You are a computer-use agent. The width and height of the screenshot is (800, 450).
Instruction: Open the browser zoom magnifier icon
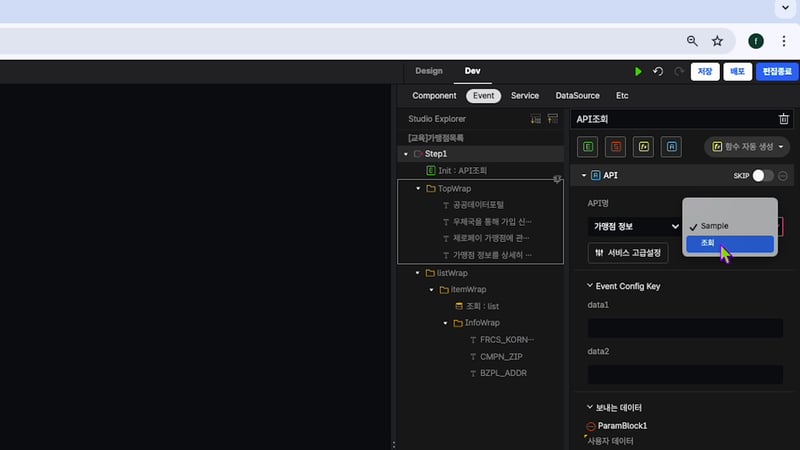tap(692, 41)
